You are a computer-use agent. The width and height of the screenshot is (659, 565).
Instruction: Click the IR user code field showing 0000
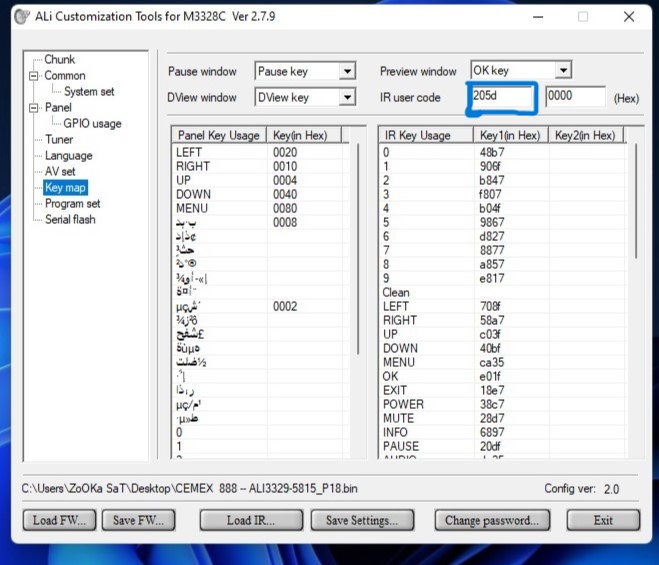575,97
